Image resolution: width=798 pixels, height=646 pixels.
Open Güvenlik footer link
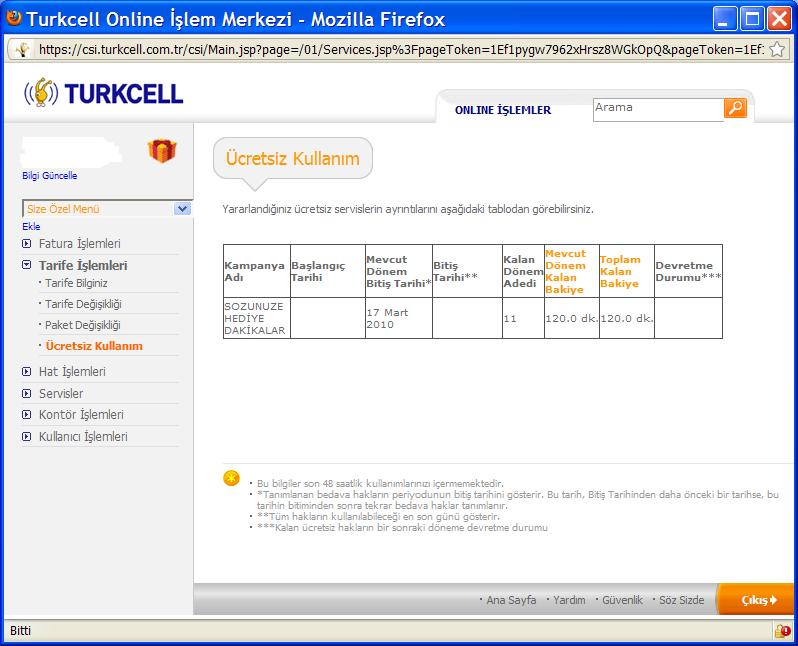(x=622, y=600)
